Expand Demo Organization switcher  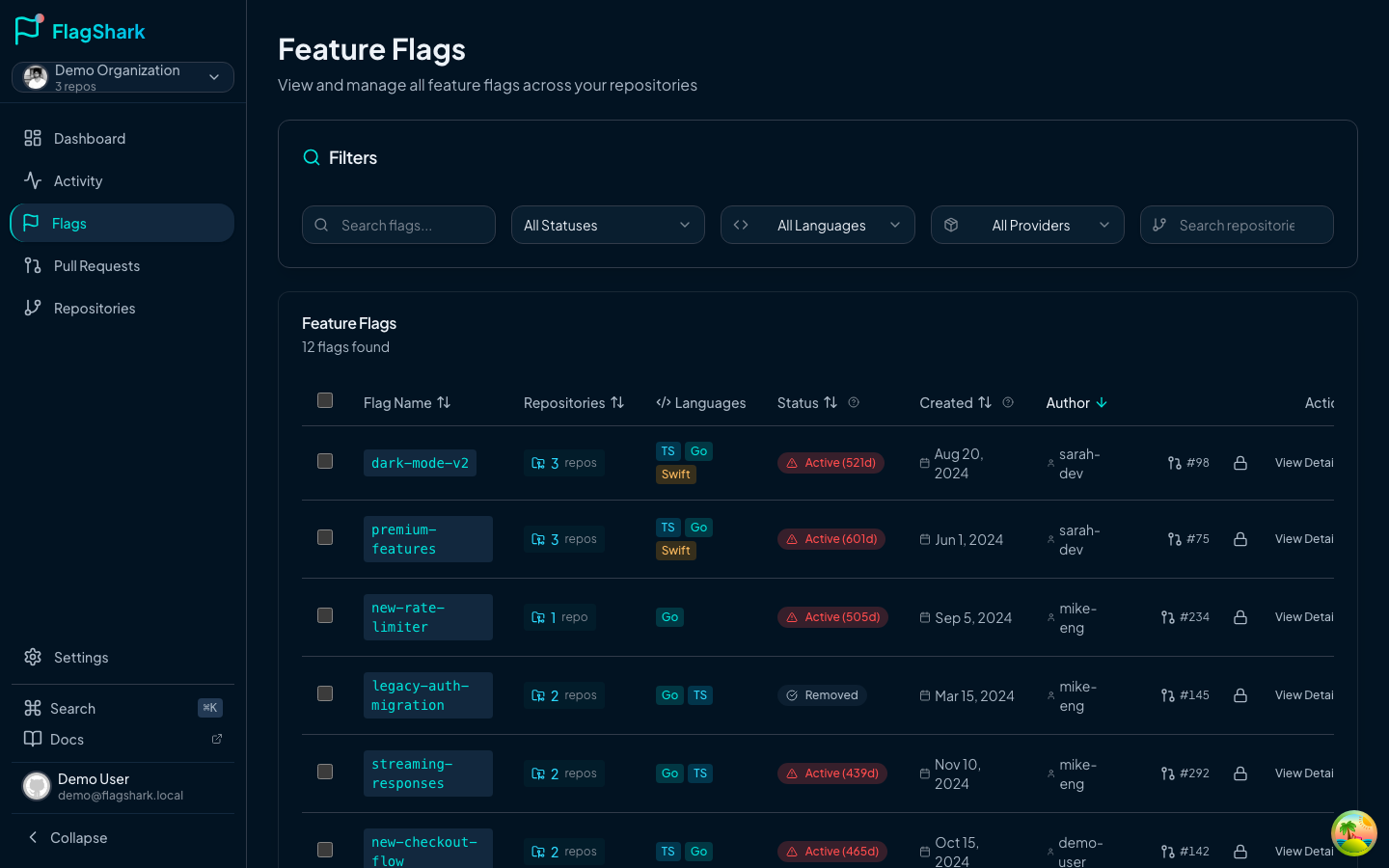[x=123, y=77]
